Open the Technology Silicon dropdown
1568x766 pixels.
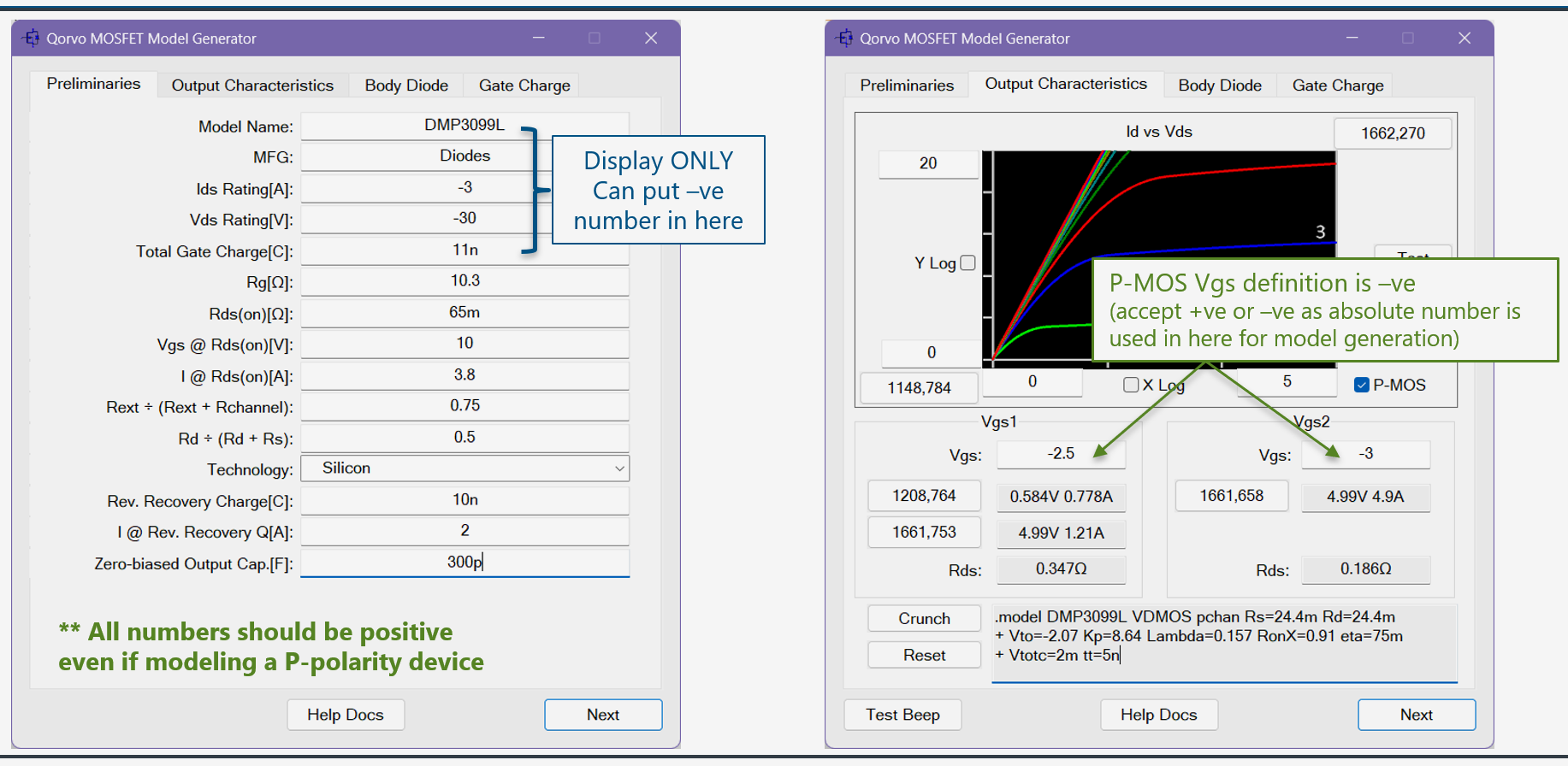click(464, 468)
